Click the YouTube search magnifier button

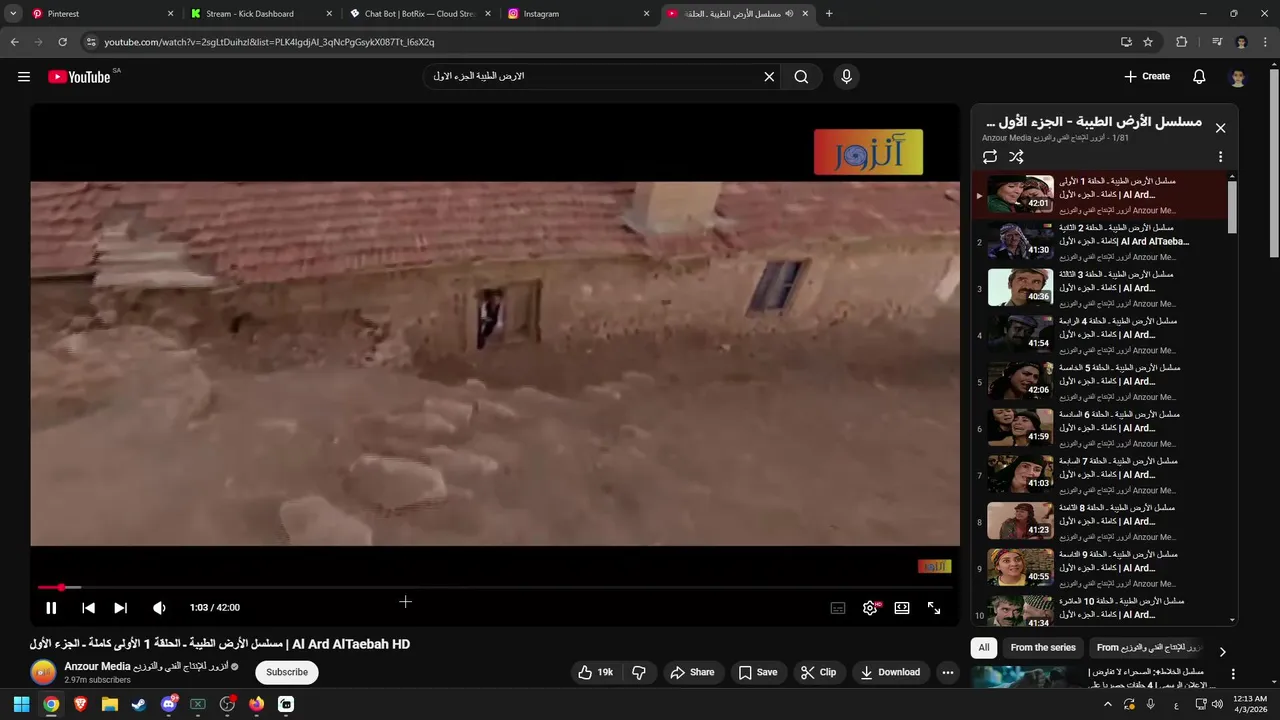coord(801,77)
